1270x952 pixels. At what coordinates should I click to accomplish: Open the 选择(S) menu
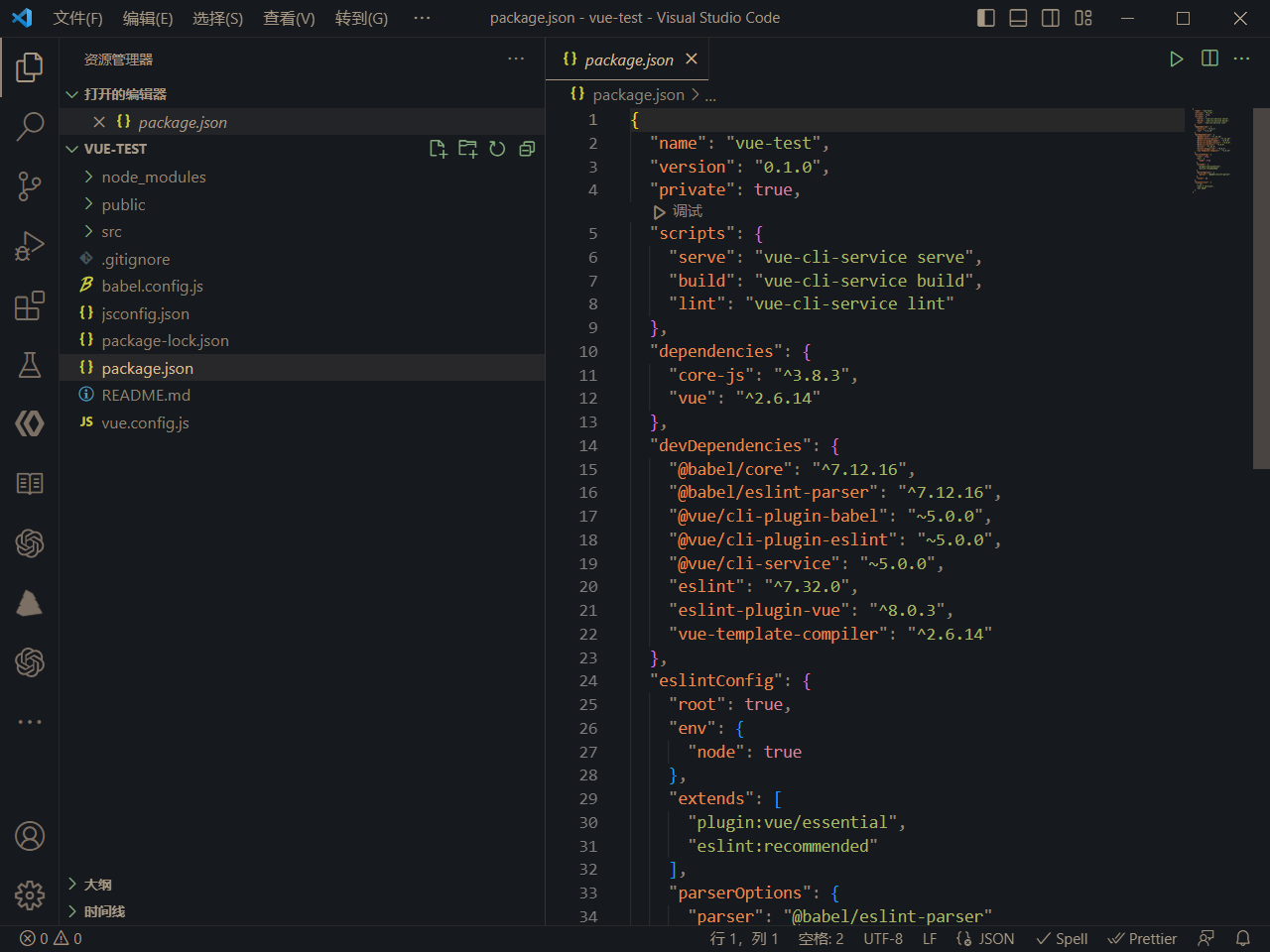[x=217, y=18]
